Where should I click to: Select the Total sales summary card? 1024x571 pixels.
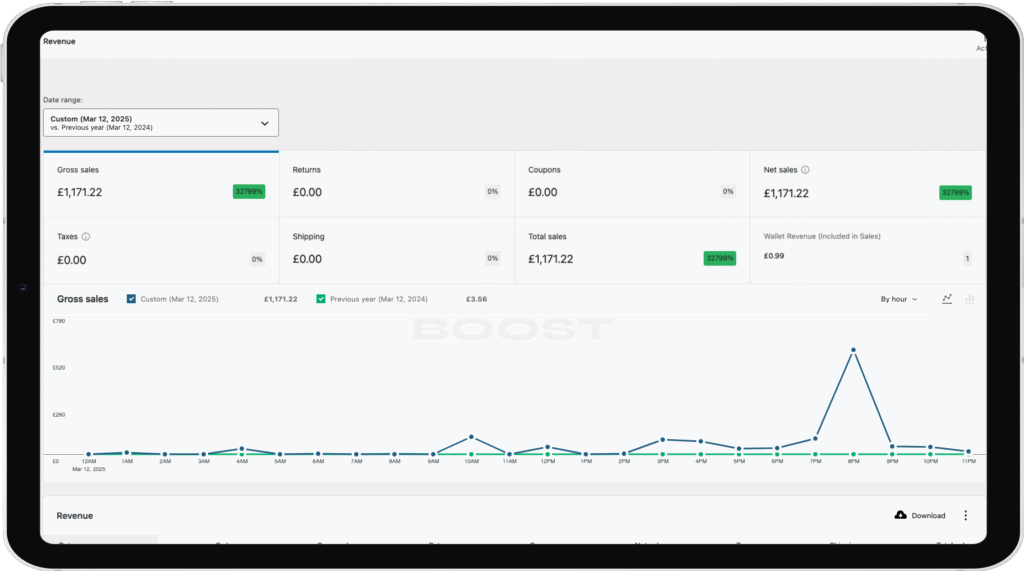[632, 251]
